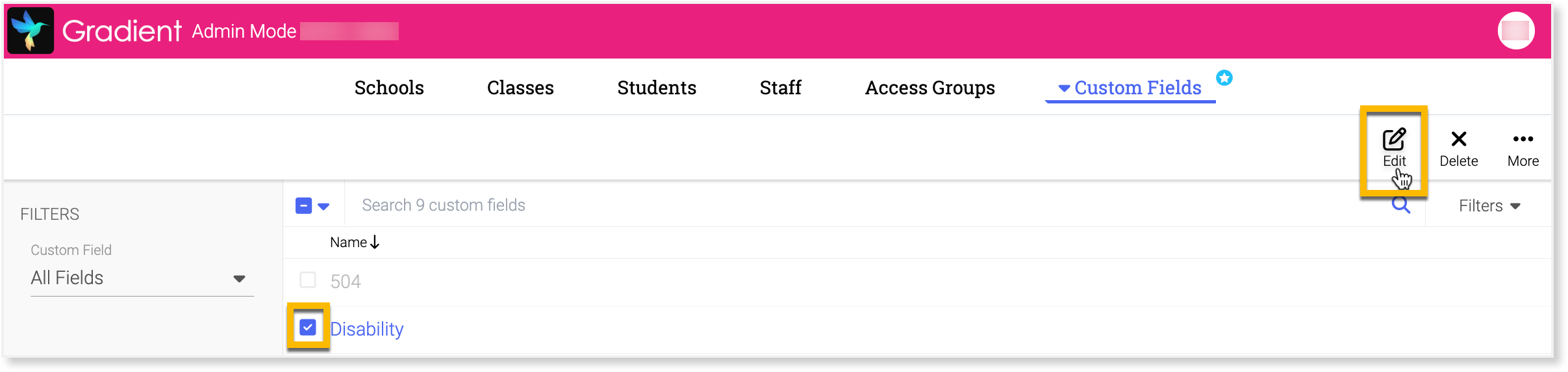Expand the Filters dropdown
Image resolution: width=1568 pixels, height=372 pixels.
[x=1489, y=206]
